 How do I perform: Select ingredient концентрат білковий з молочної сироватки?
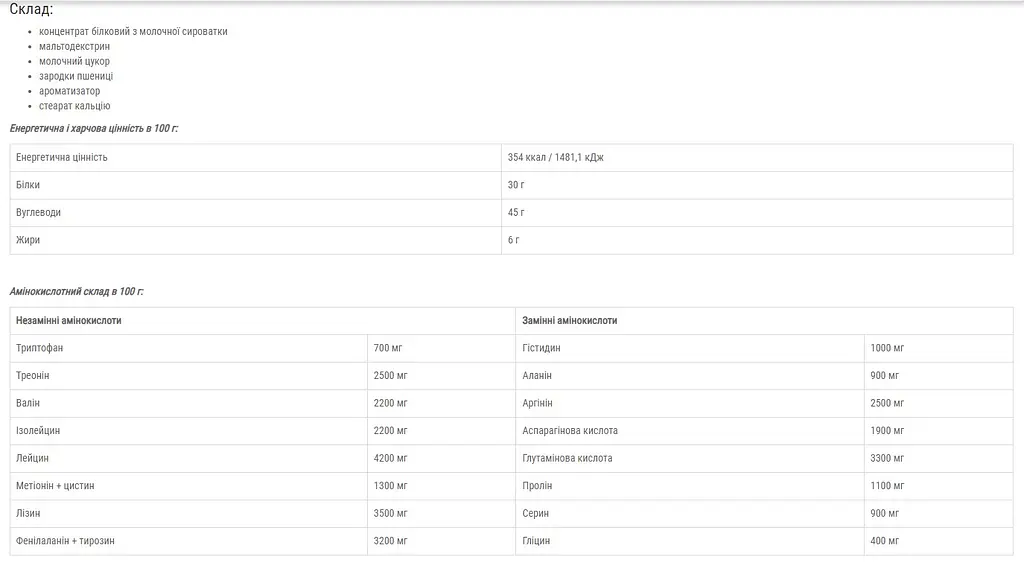coord(133,31)
